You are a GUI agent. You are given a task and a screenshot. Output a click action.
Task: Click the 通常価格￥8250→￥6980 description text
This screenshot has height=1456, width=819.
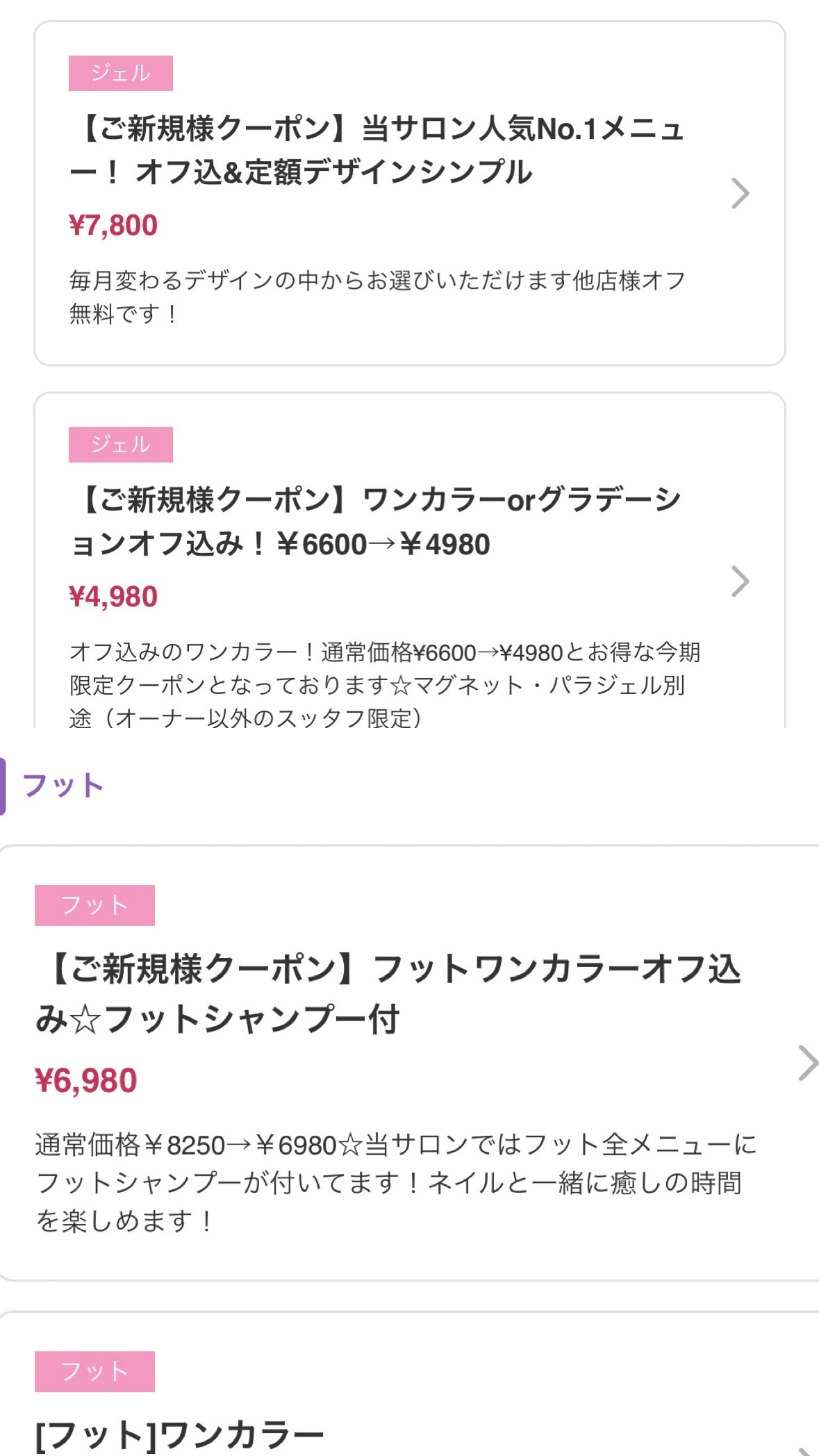point(395,1182)
